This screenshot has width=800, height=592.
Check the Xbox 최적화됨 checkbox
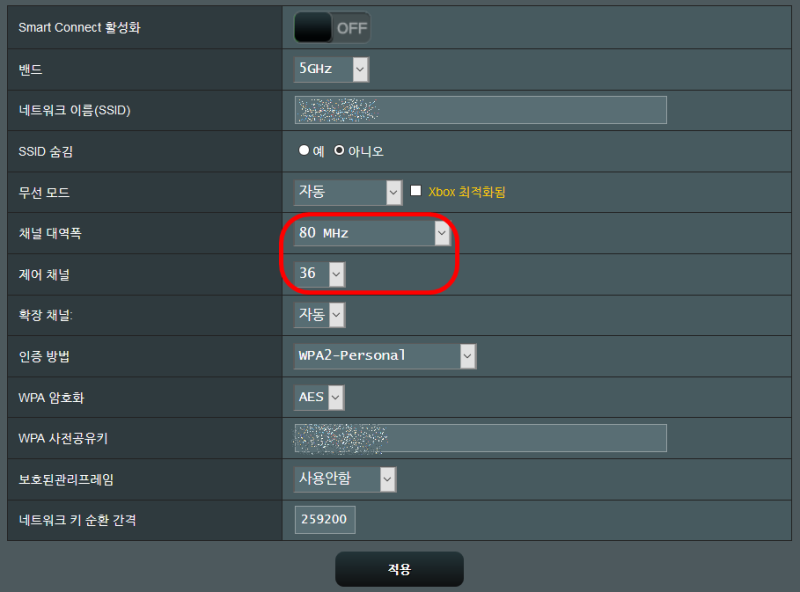click(416, 191)
